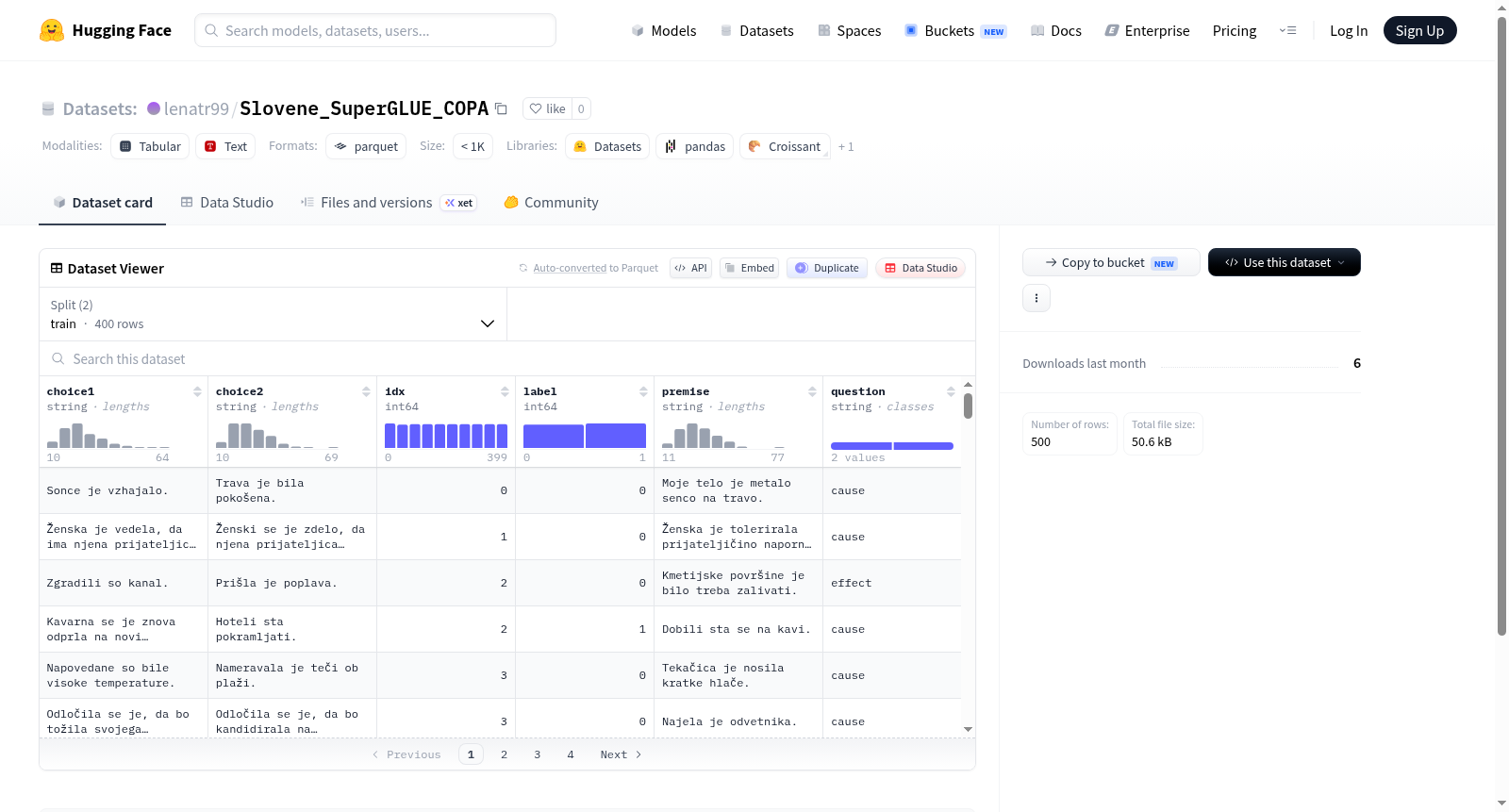Open Datasets in the top navigation
This screenshot has width=1509, height=812.
coord(756,31)
